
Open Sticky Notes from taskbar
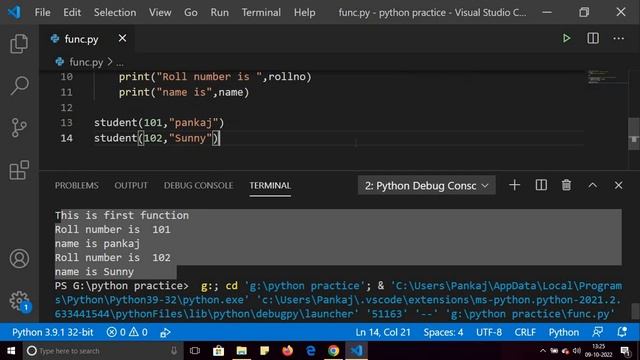(264, 351)
